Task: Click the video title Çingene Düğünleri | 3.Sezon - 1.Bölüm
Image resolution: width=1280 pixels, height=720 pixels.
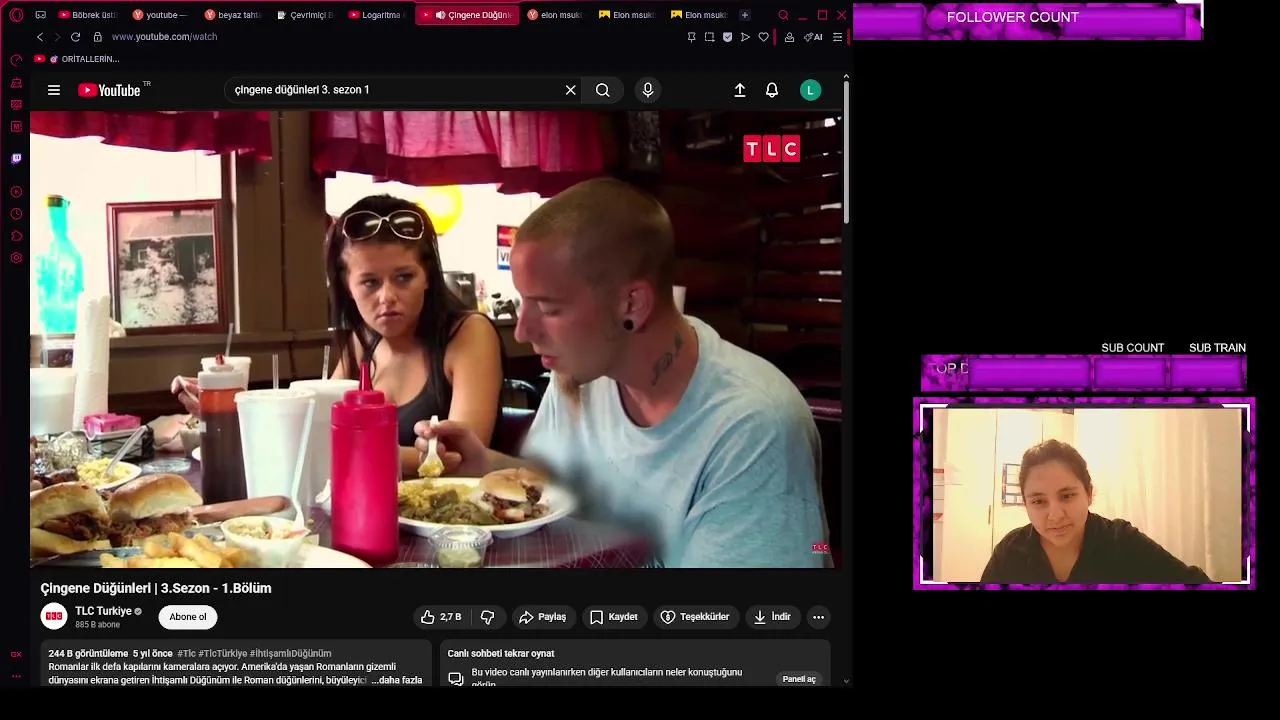Action: 156,588
